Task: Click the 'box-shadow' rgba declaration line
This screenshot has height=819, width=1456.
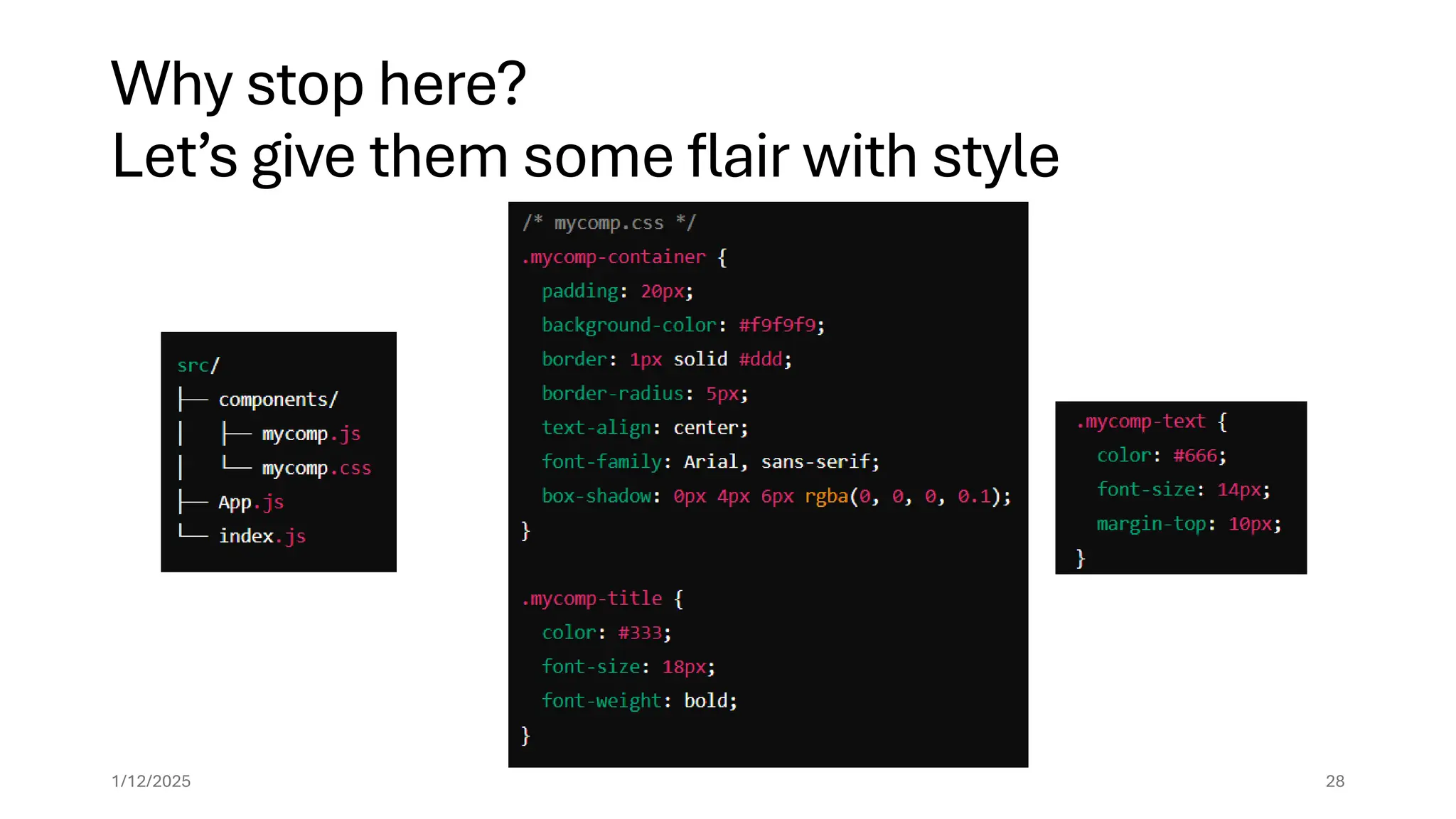Action: pyautogui.click(x=776, y=496)
